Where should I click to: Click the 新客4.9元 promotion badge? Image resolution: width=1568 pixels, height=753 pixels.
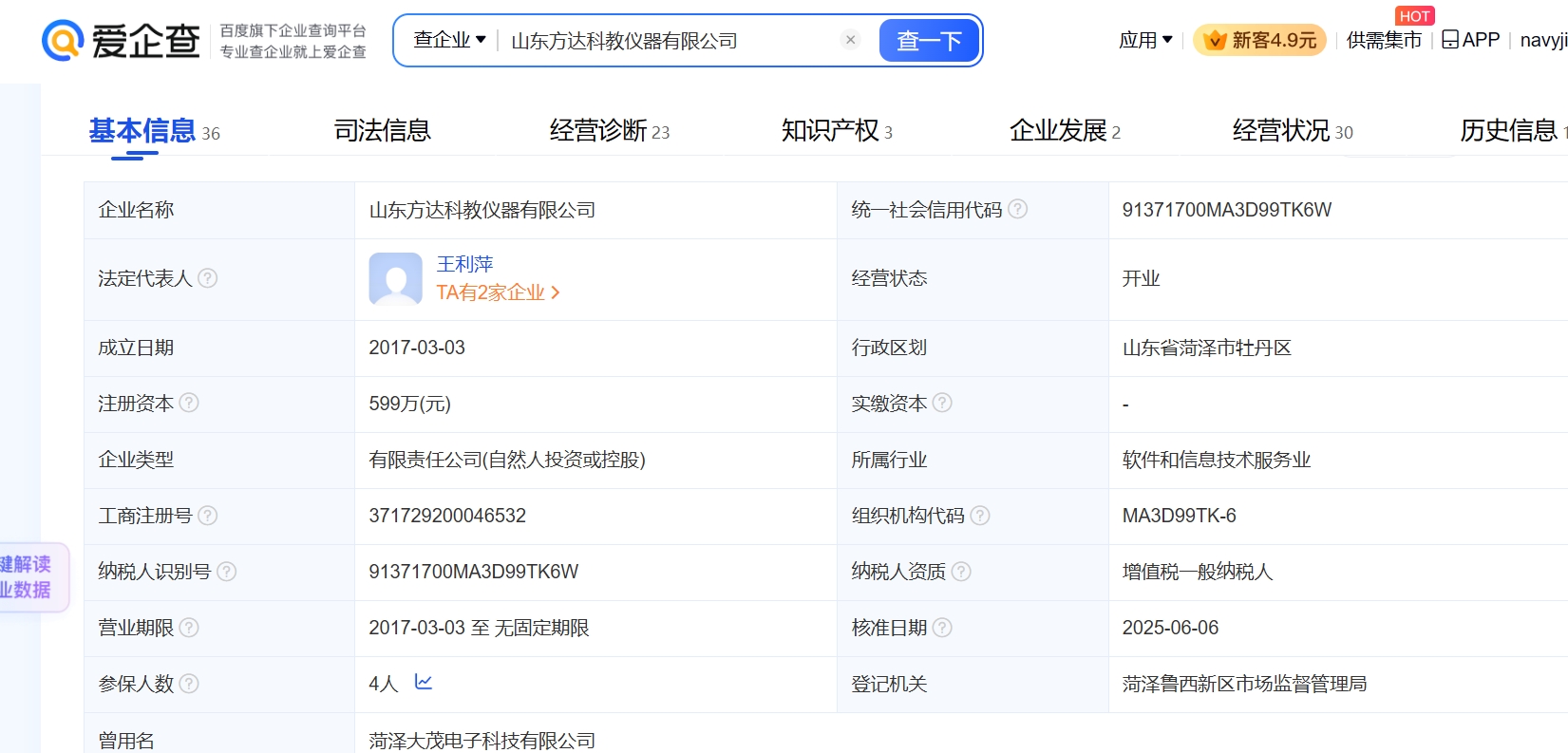[1259, 40]
